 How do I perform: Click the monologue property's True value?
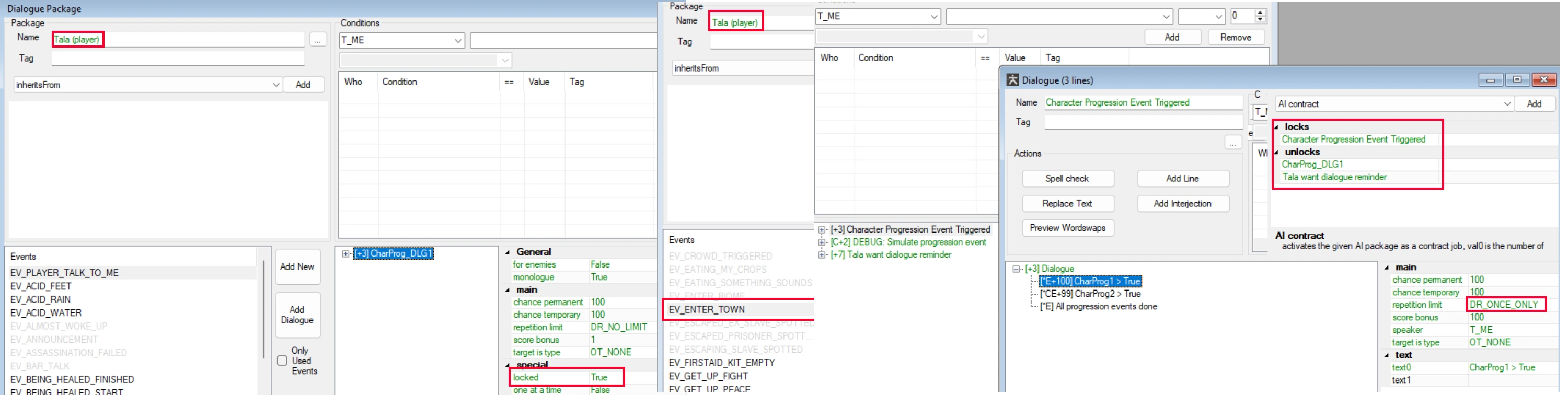[599, 277]
